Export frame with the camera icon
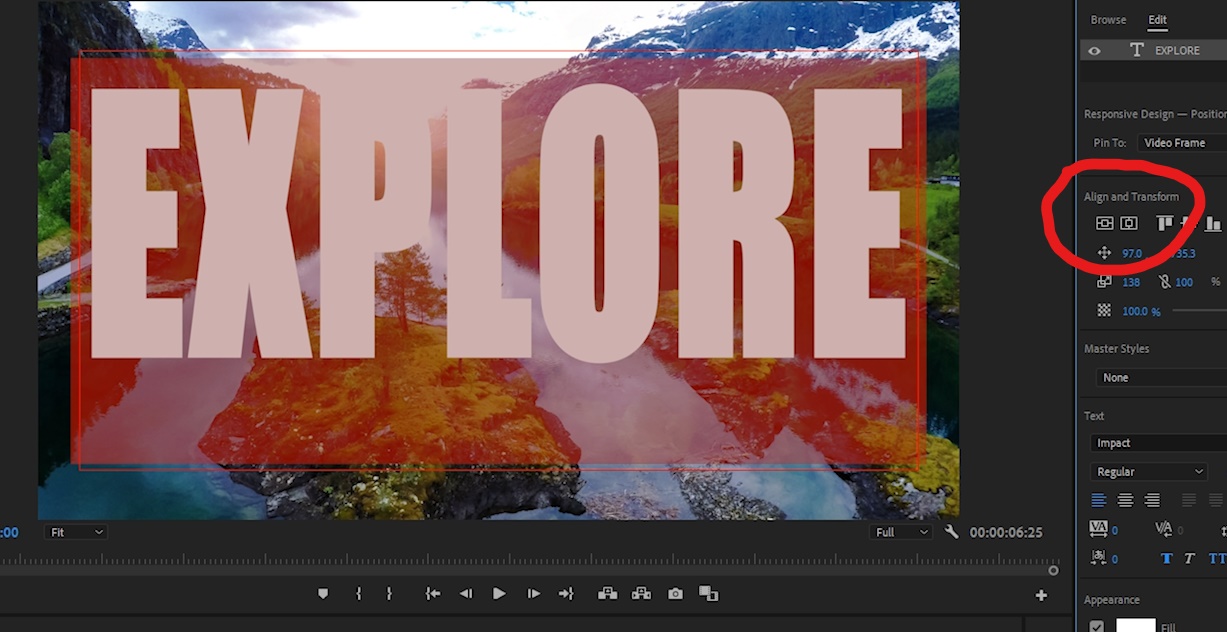The height and width of the screenshot is (632, 1227). click(x=676, y=594)
